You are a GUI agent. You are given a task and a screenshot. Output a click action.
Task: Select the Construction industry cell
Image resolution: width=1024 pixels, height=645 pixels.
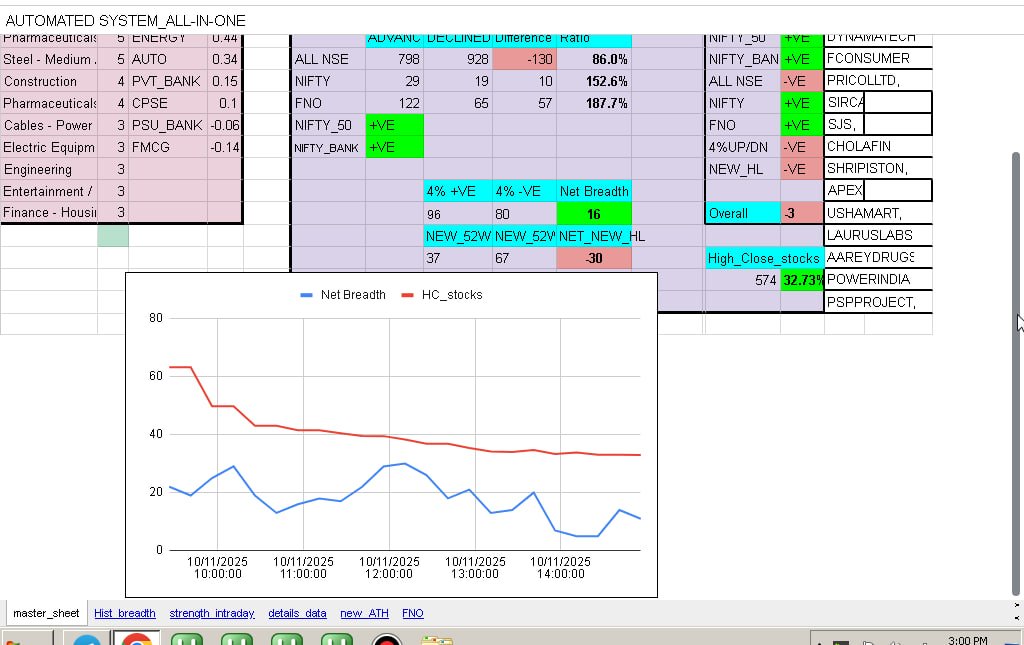pos(49,81)
